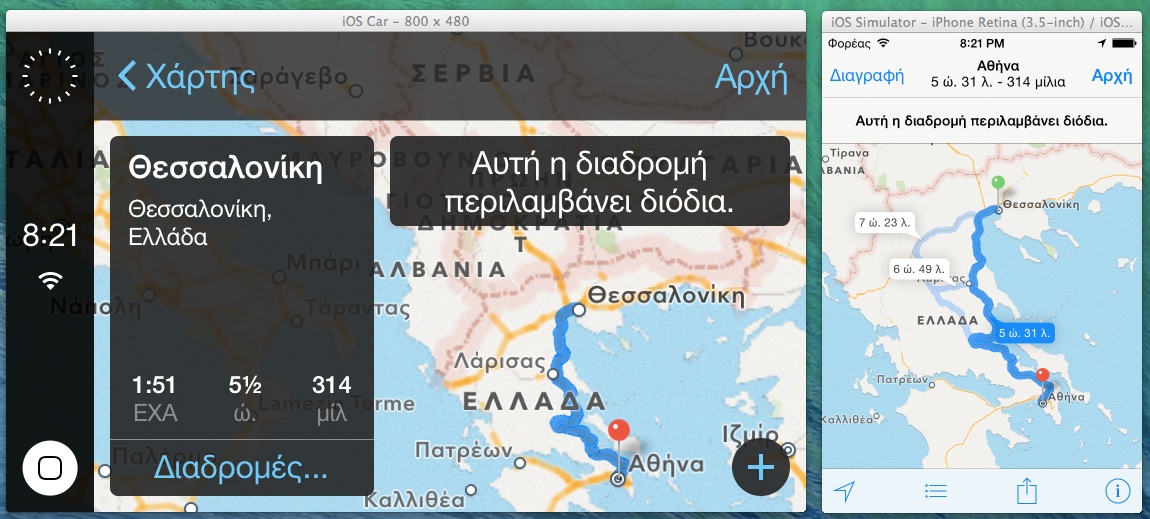
Task: Open the info icon in iPhone toolbar
Action: [1116, 490]
